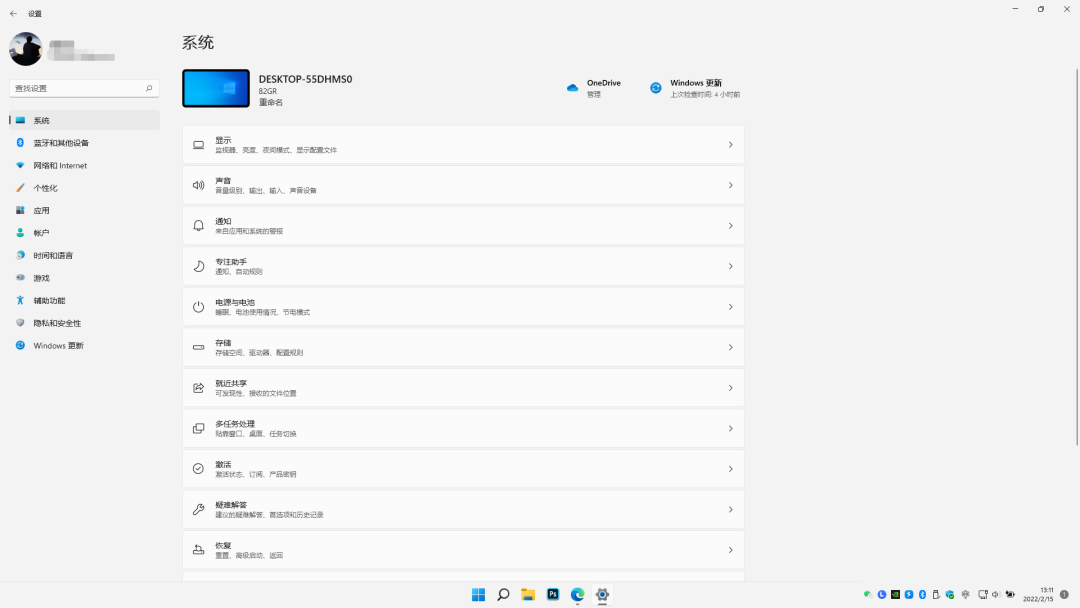Open Windows 更新 status in header
The image size is (1080, 608).
pyautogui.click(x=695, y=88)
